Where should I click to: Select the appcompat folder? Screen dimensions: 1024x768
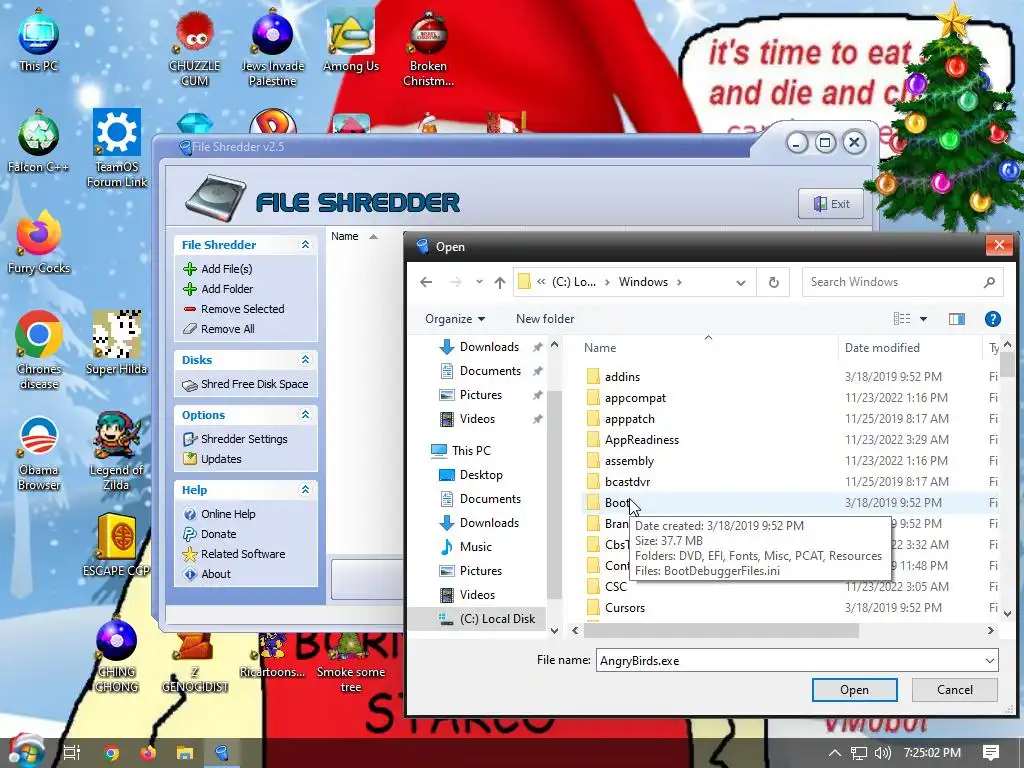point(635,398)
